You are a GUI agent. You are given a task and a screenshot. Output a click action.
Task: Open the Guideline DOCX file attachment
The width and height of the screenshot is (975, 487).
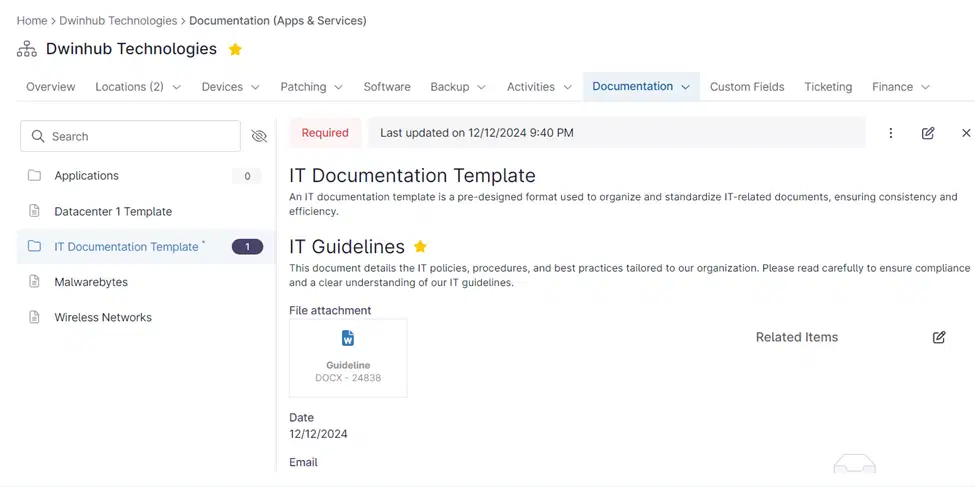348,358
